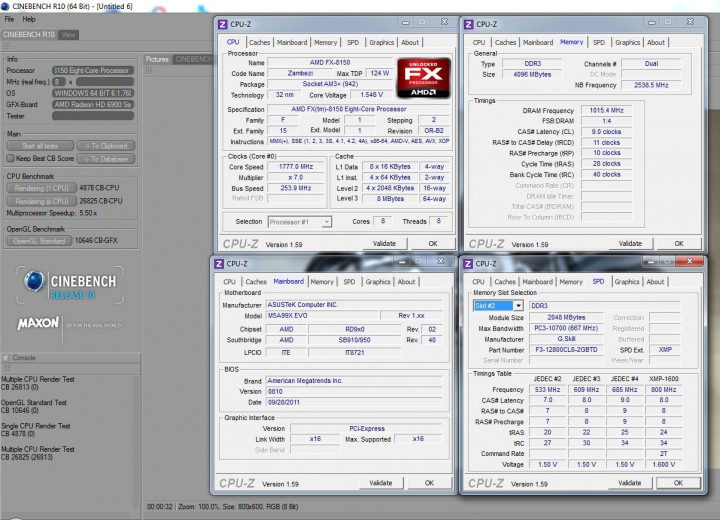Click the To Clipboard button
This screenshot has width=720, height=520.
pos(106,146)
